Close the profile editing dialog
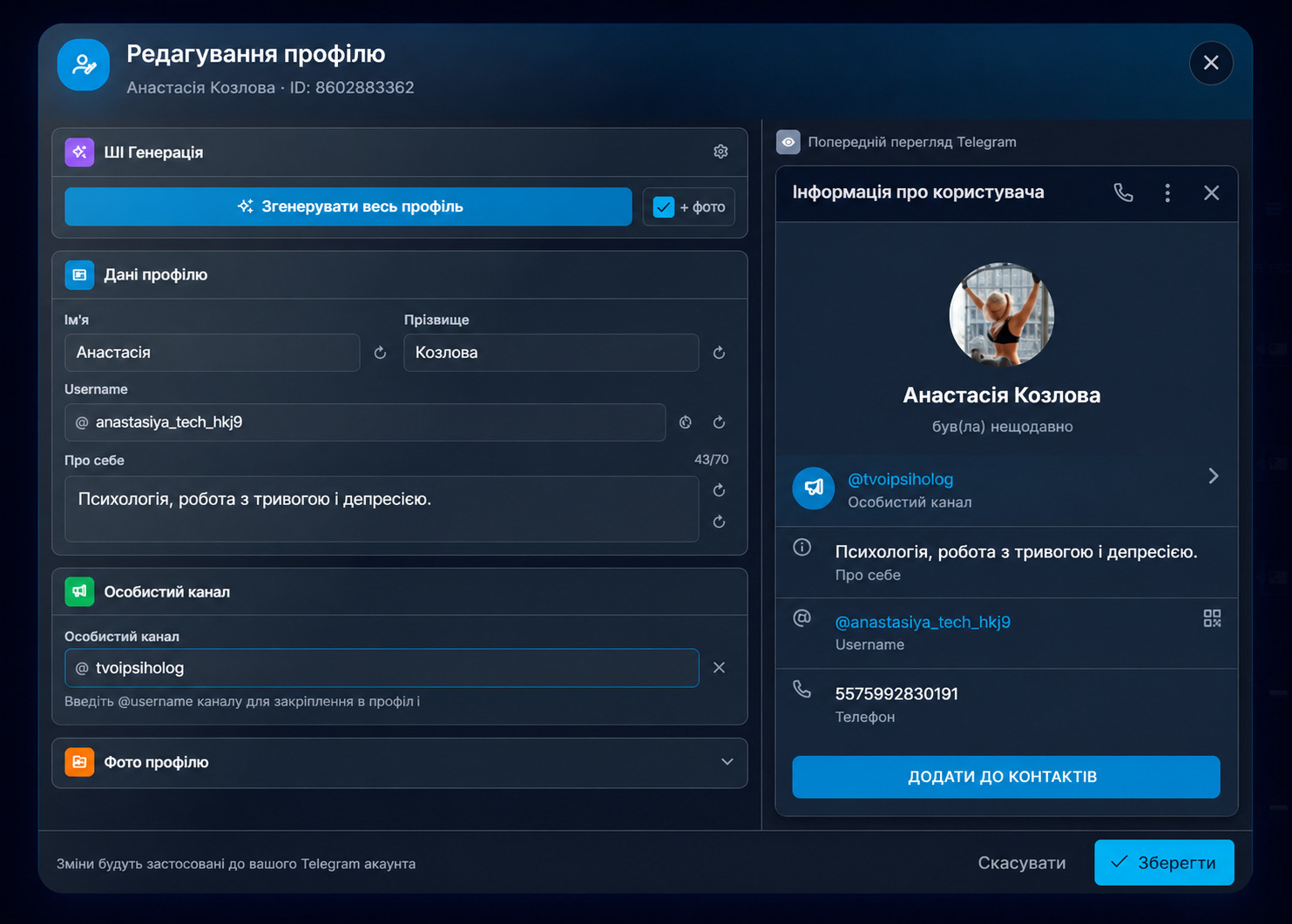Screen dimensions: 1292x924 click(1211, 63)
